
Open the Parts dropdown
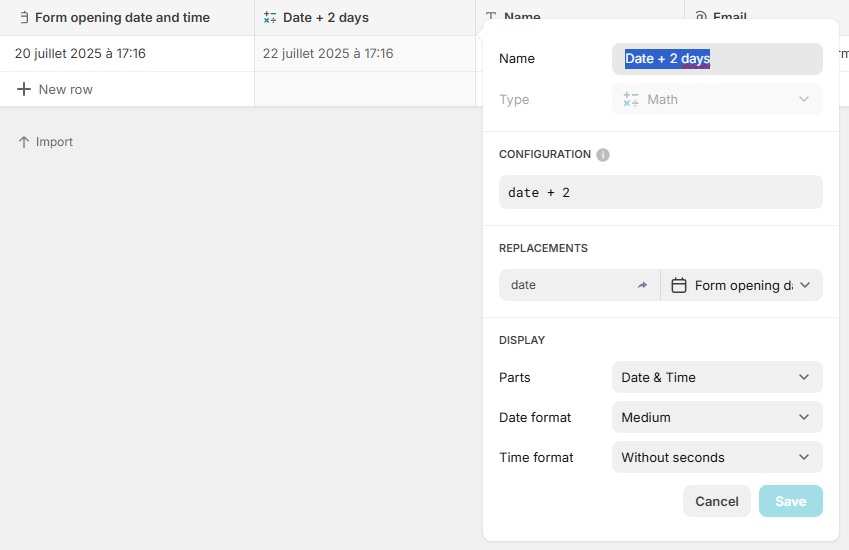[x=717, y=377]
